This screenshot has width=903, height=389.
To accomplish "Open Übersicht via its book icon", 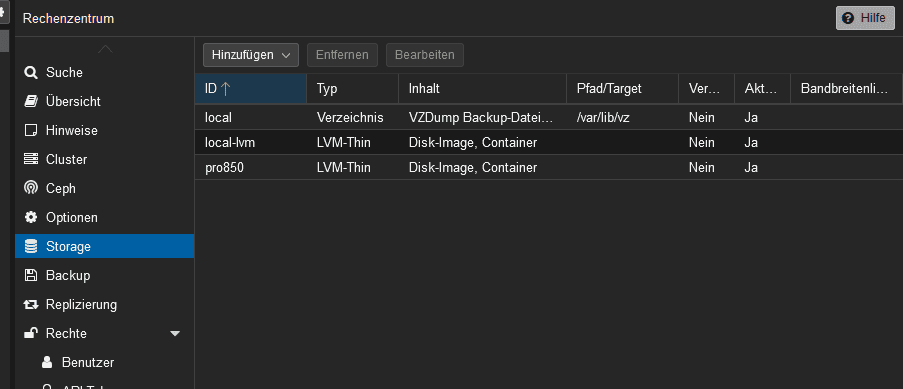I will pyautogui.click(x=31, y=101).
